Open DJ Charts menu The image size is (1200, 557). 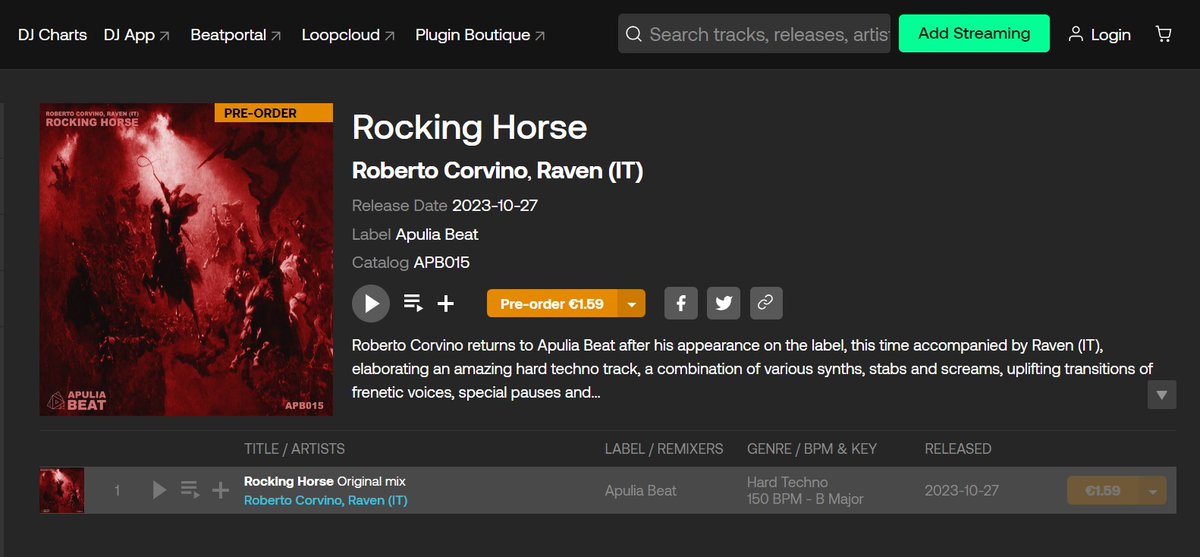pos(53,34)
